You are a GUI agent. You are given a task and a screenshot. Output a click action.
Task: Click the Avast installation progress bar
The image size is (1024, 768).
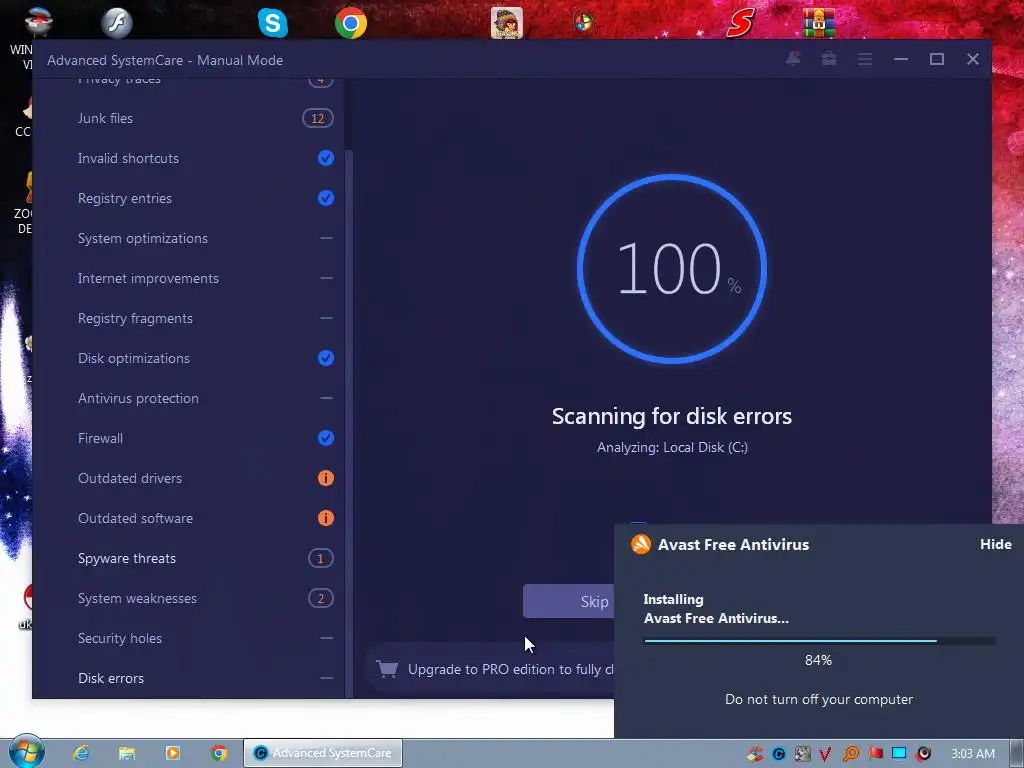pos(820,641)
